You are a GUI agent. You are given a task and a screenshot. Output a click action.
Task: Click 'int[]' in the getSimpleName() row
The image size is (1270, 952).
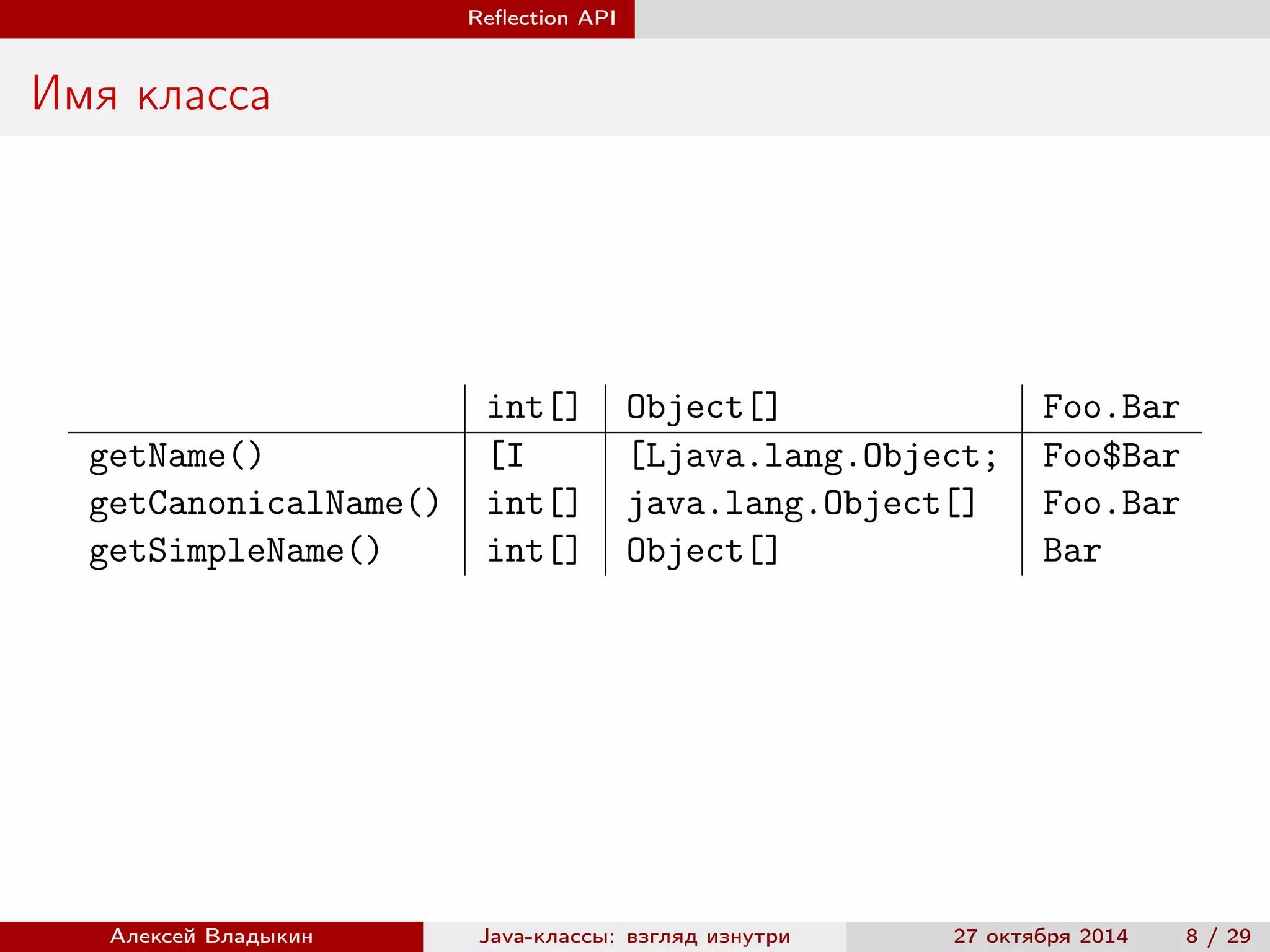(x=533, y=550)
